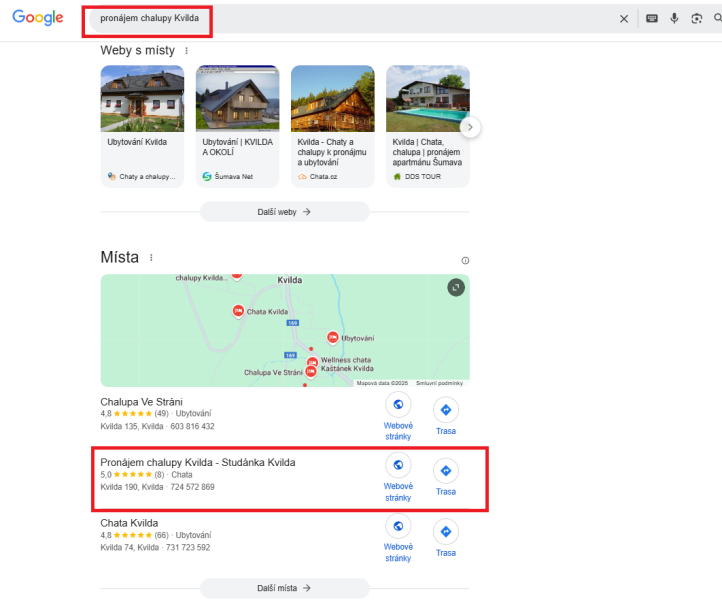Open 'Ubytování Kvilda' site card thumbnail

(142, 99)
